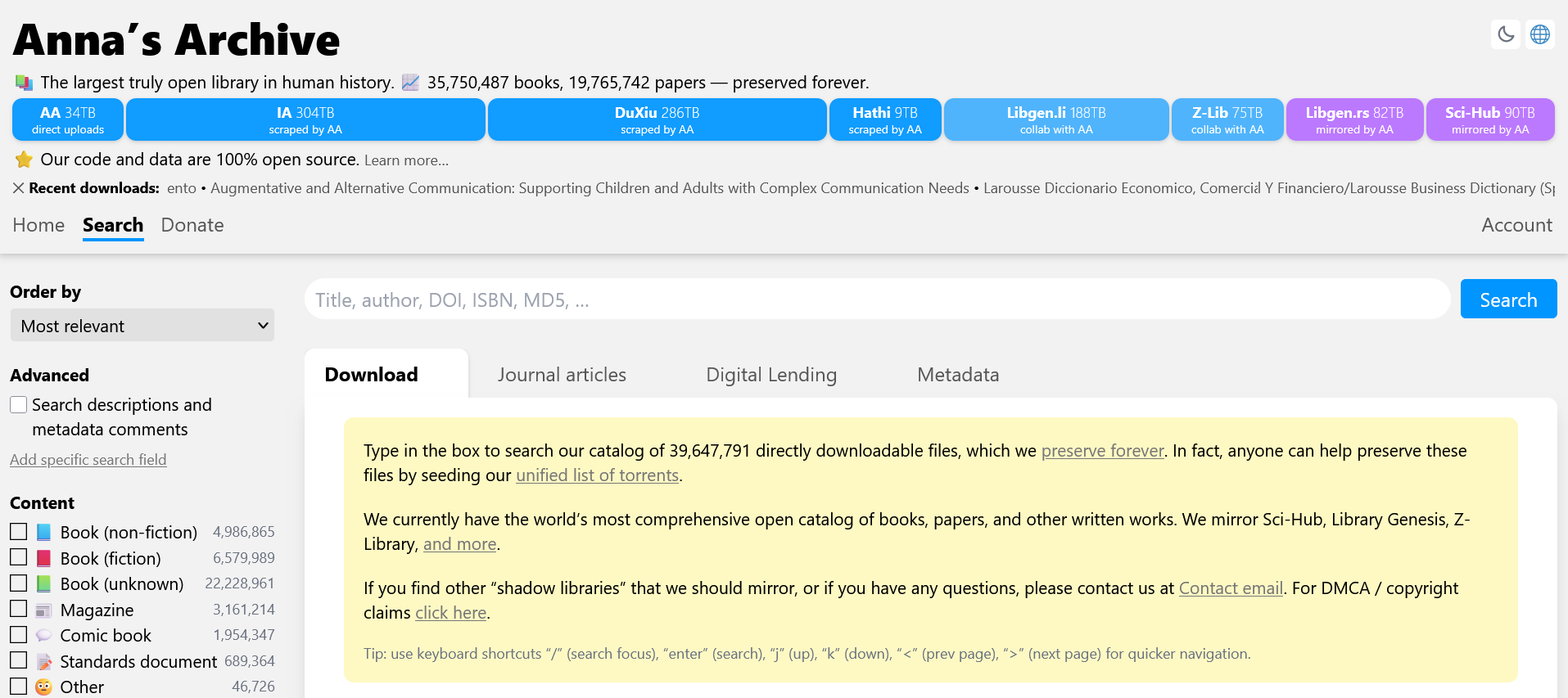The image size is (1568, 698).
Task: Open DMCA 'click here' link
Action: [x=450, y=613]
